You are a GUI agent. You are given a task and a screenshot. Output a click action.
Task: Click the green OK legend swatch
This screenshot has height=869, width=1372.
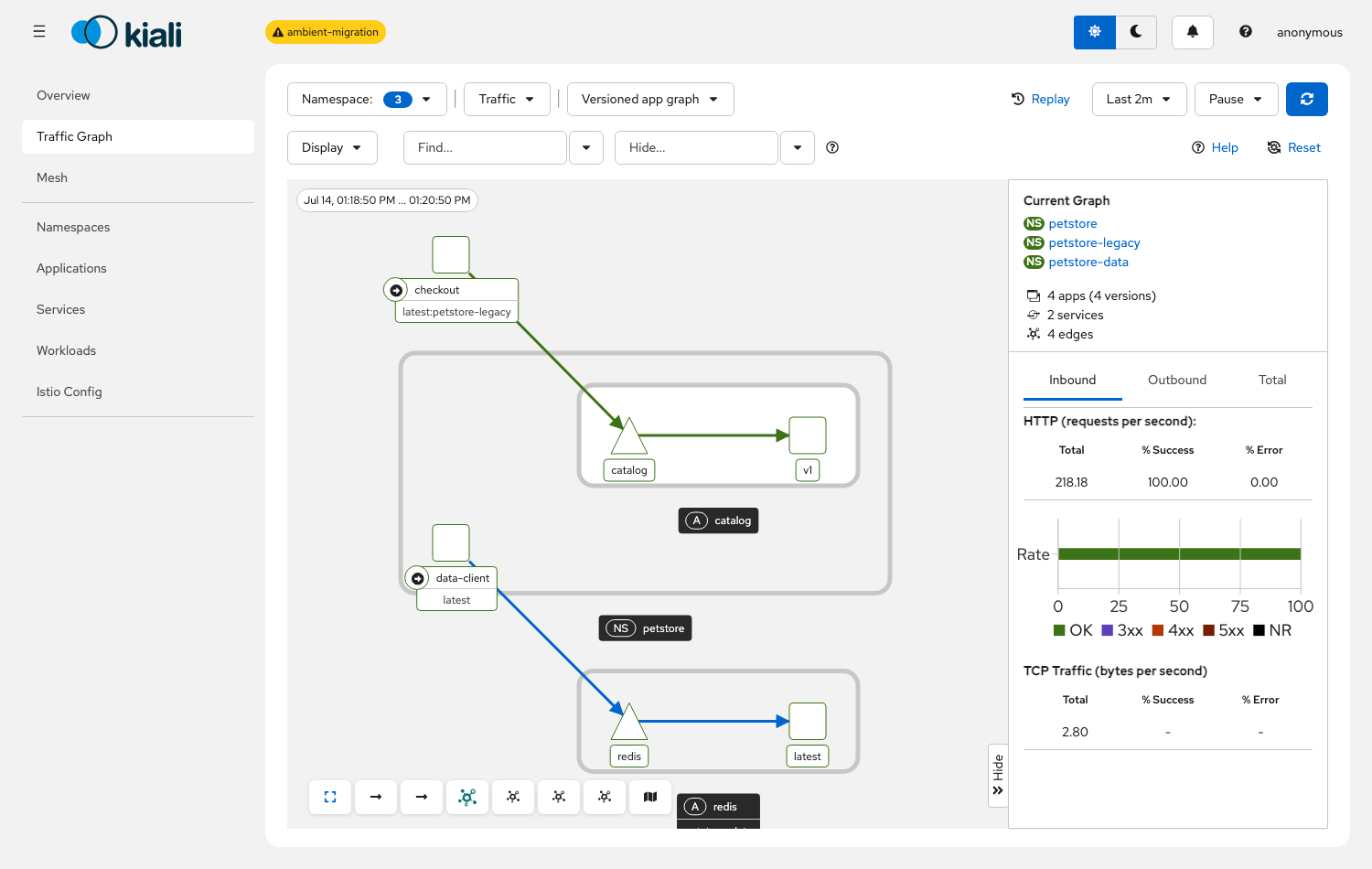pos(1059,630)
